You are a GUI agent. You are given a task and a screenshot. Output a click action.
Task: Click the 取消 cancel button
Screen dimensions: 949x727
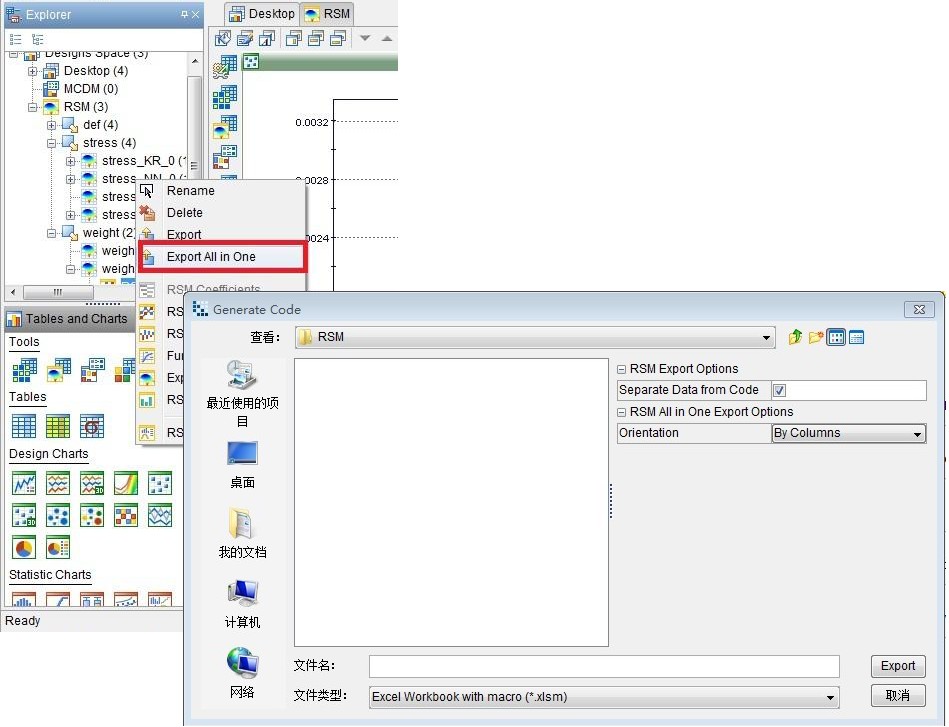pos(898,695)
